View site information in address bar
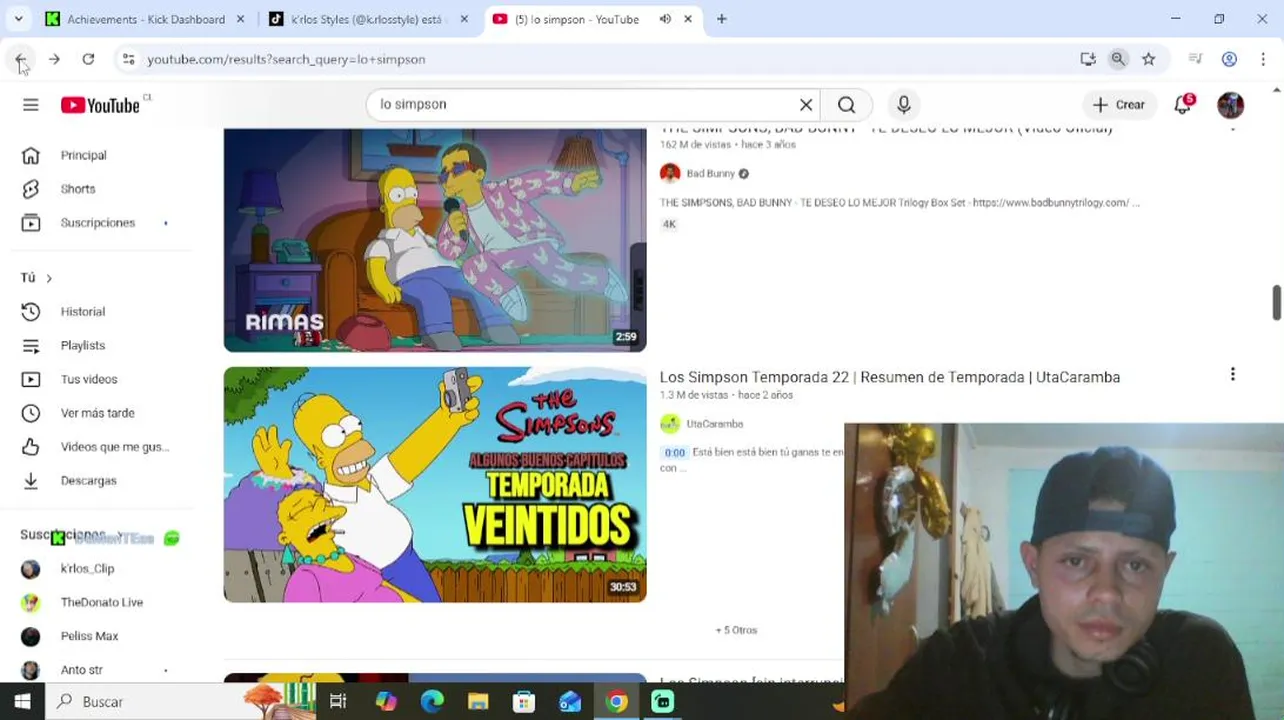 128,60
